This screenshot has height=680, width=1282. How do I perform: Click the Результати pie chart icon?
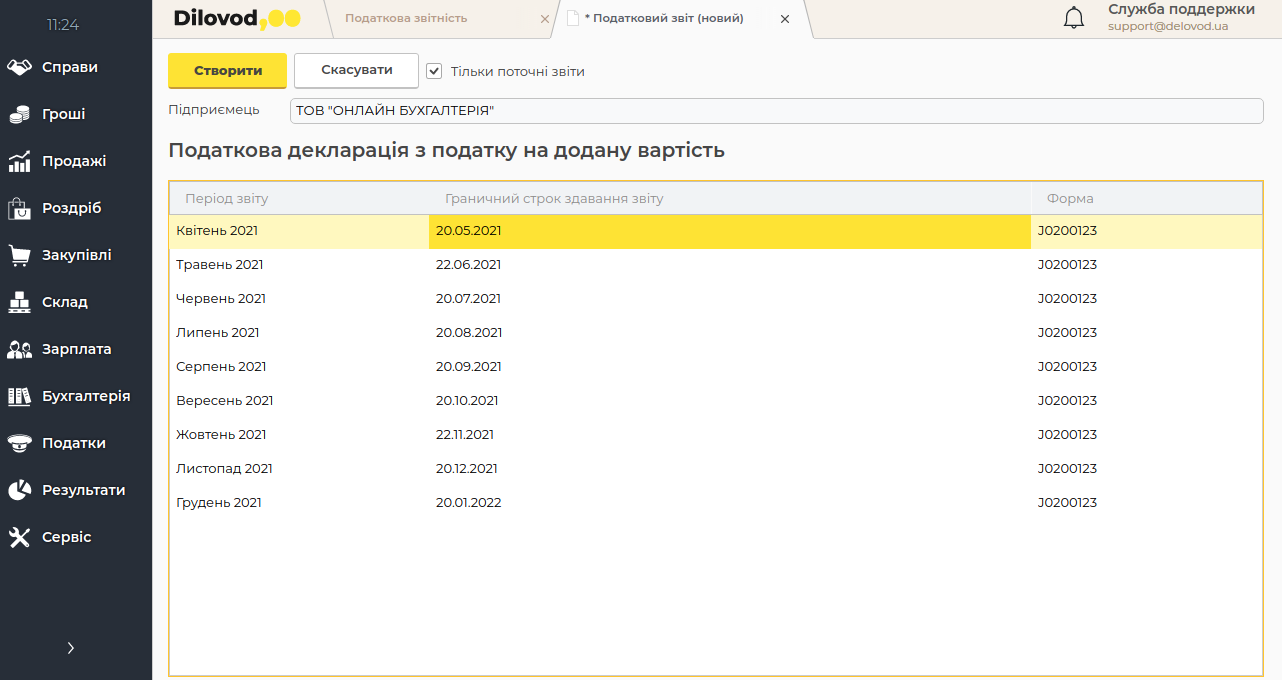click(20, 490)
